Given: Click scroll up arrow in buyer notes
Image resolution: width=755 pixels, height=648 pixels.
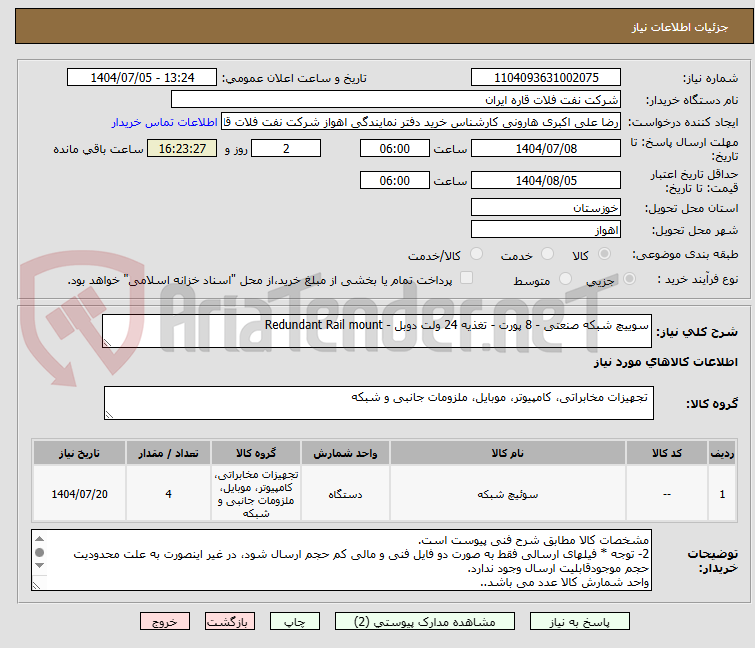Looking at the screenshot, I should pyautogui.click(x=39, y=539).
